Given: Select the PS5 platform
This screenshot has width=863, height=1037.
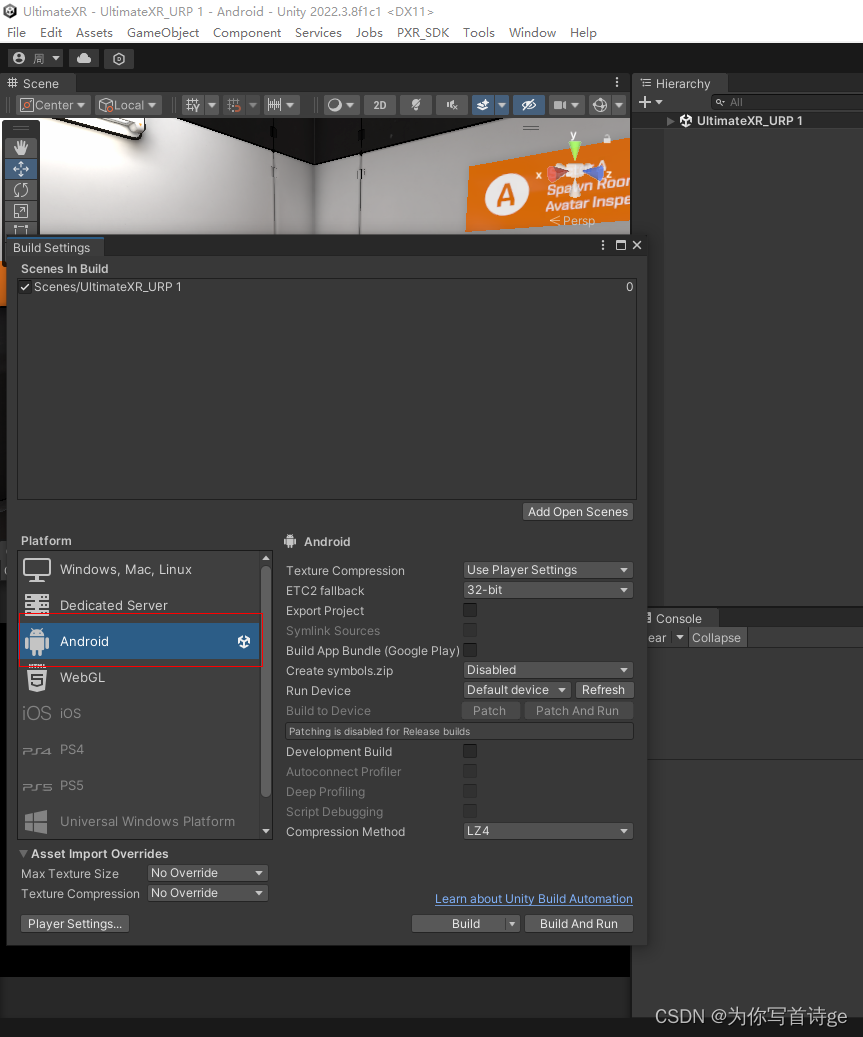Looking at the screenshot, I should (x=140, y=785).
